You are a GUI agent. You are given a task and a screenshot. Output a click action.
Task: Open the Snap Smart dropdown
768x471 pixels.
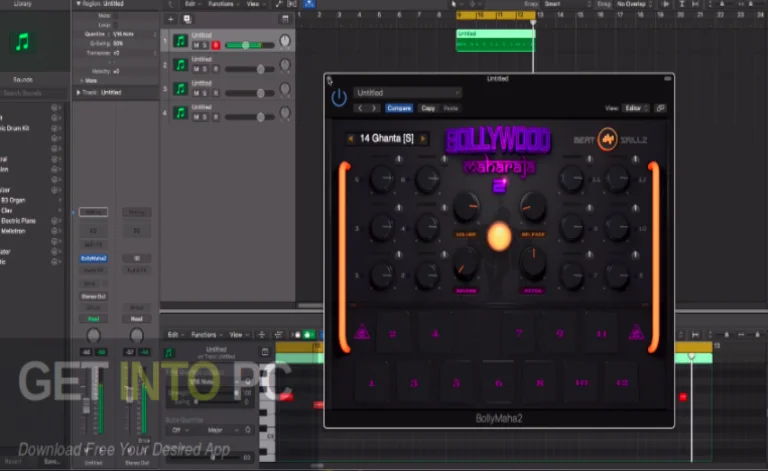click(567, 4)
